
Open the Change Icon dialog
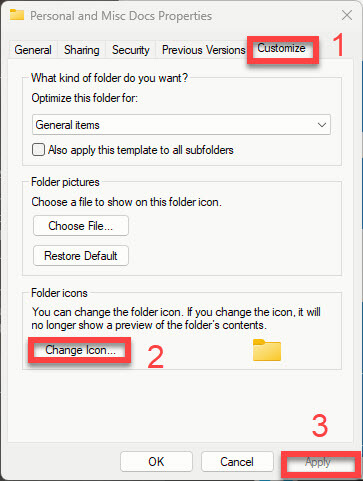(80, 350)
